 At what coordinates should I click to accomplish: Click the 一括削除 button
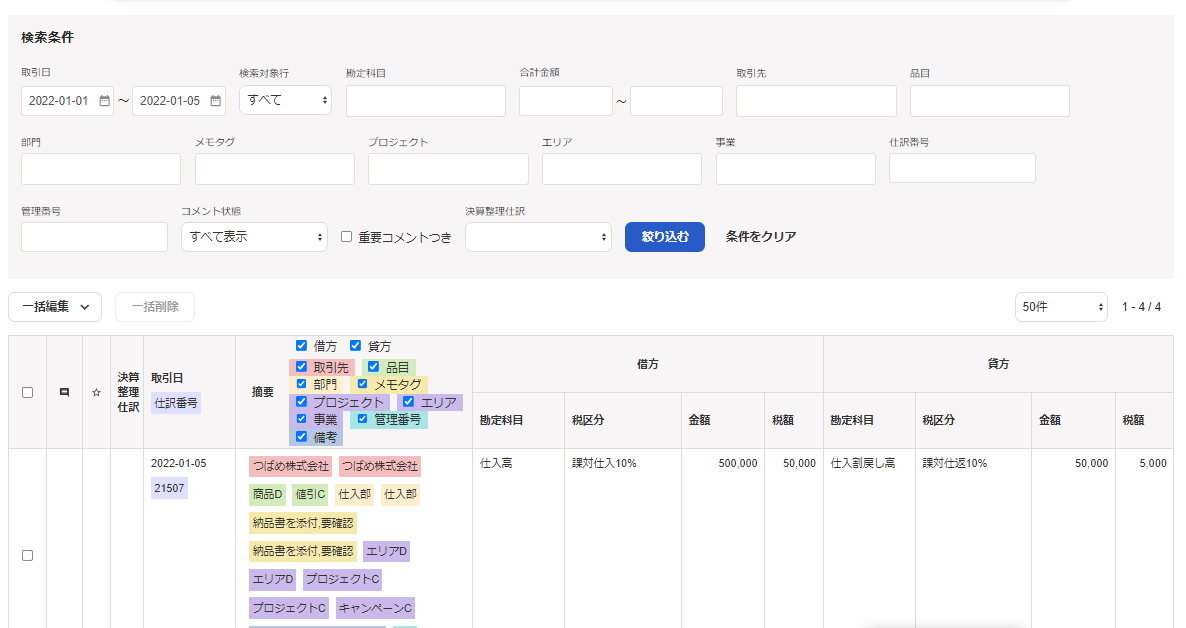pos(155,306)
